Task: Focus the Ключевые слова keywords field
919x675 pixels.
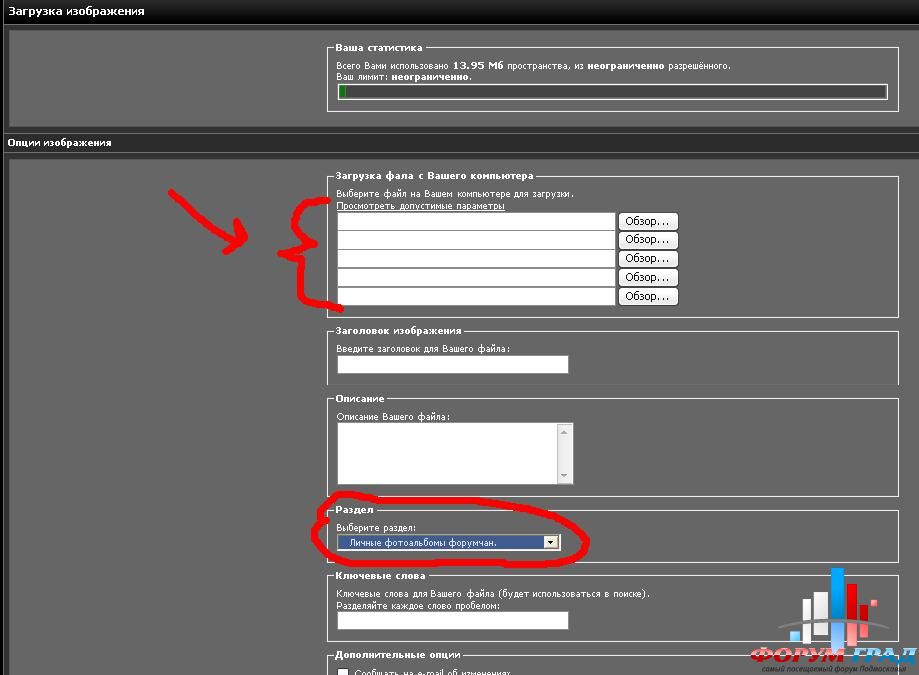Action: tap(452, 621)
